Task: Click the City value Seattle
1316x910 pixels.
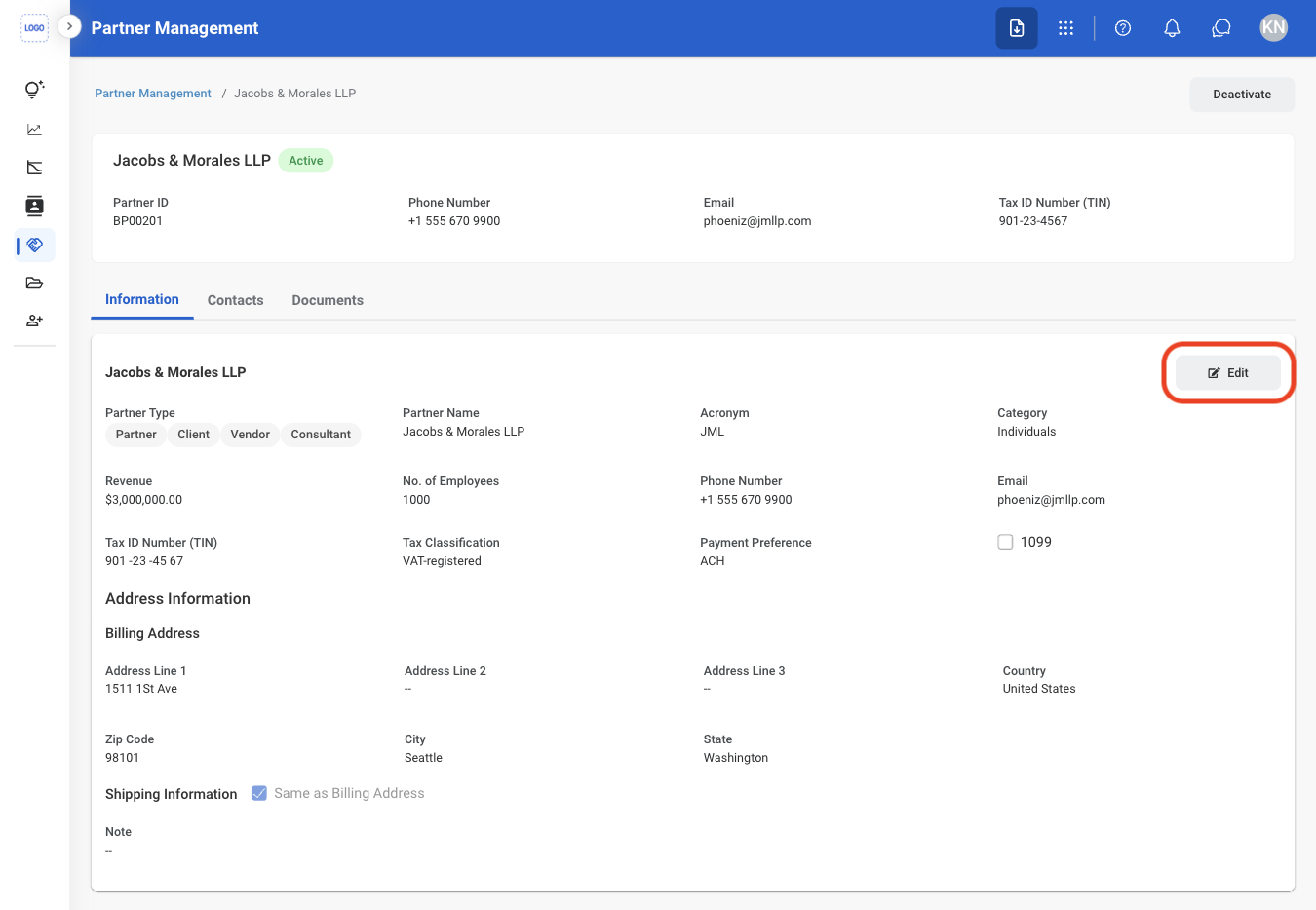Action: pos(423,758)
